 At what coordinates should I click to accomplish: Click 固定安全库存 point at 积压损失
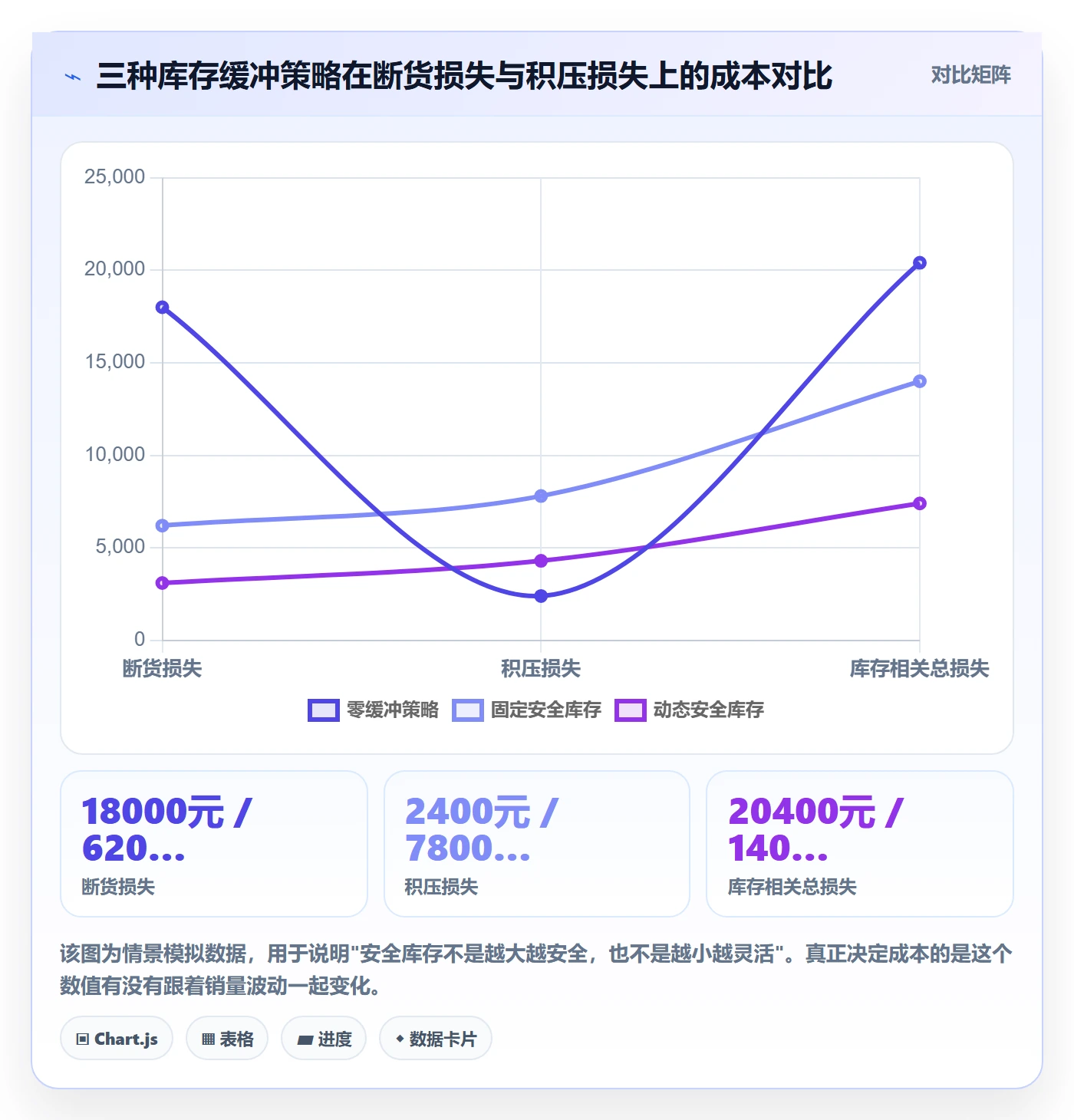click(541, 496)
